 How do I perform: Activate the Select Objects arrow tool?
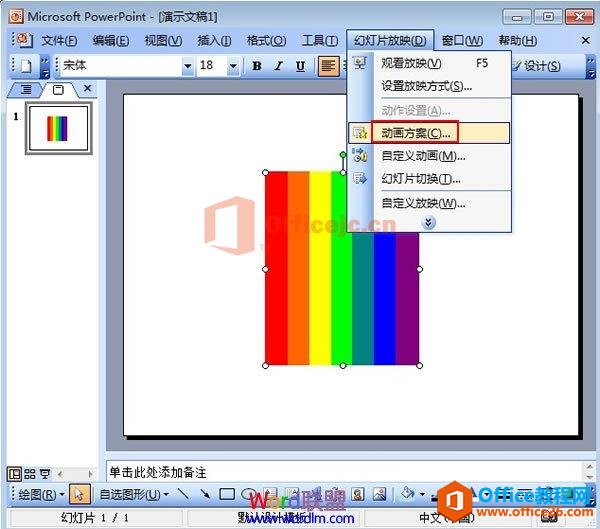click(x=80, y=494)
